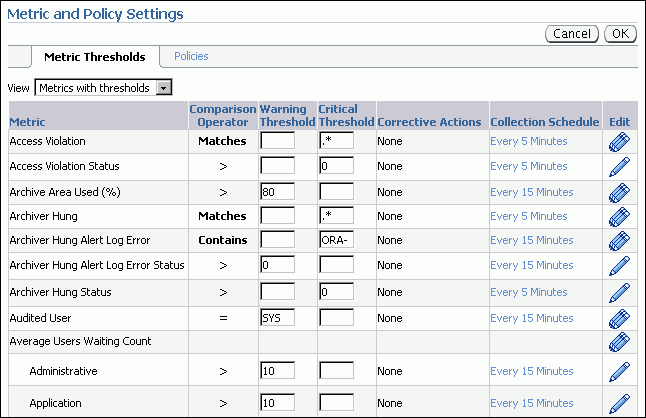The image size is (646, 418).
Task: Focus the Audited User warning threshold field
Action: click(x=276, y=317)
